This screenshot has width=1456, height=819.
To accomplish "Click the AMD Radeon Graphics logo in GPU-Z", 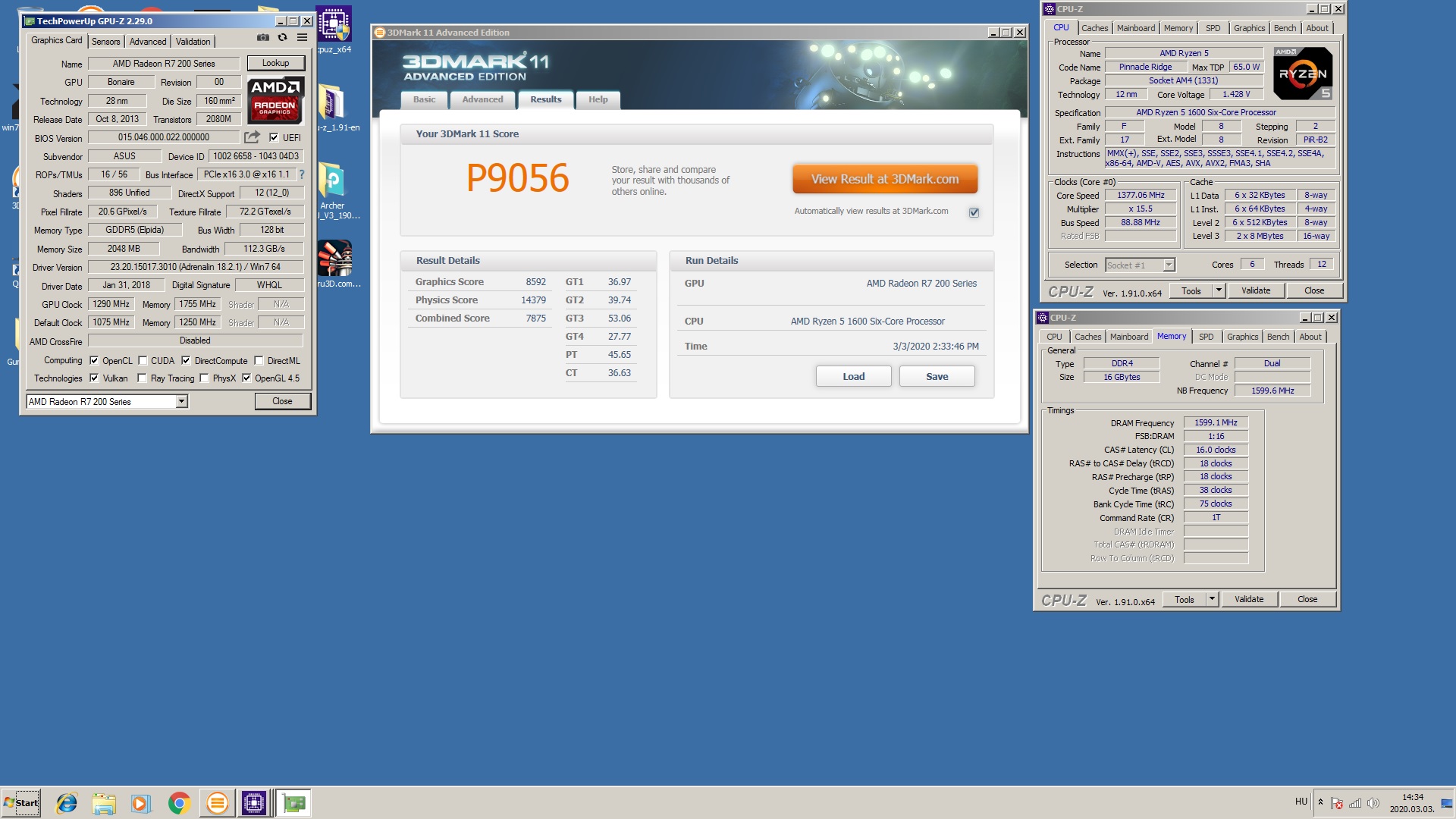I will (276, 100).
